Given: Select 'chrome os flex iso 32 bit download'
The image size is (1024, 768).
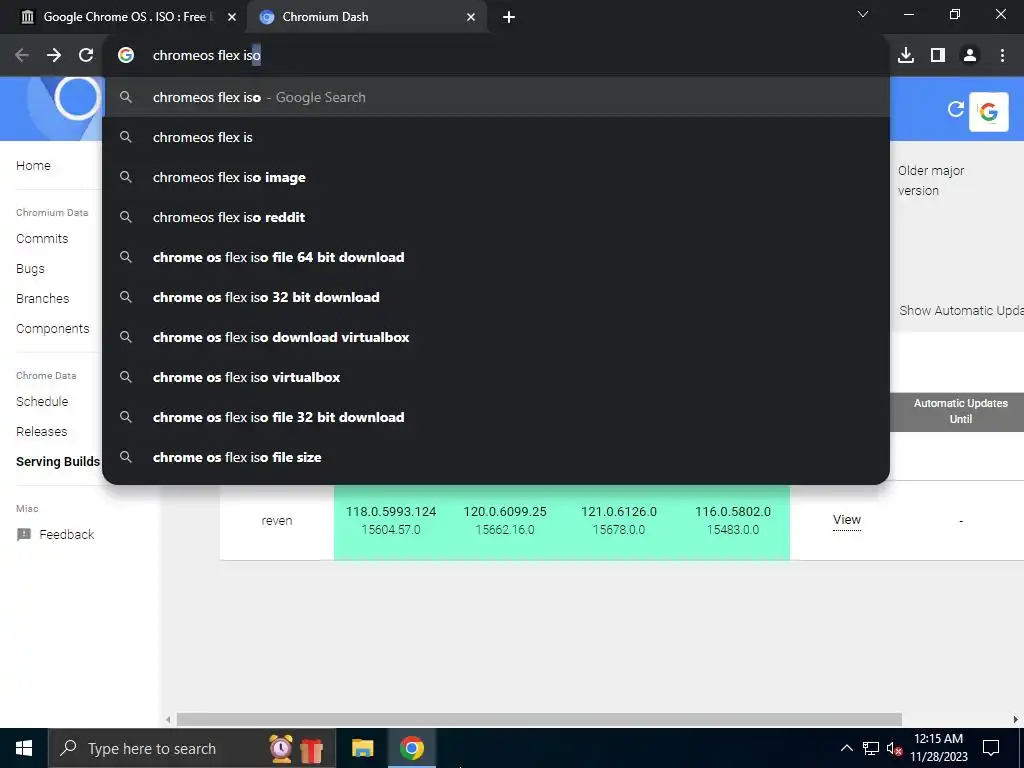Looking at the screenshot, I should [496, 297].
